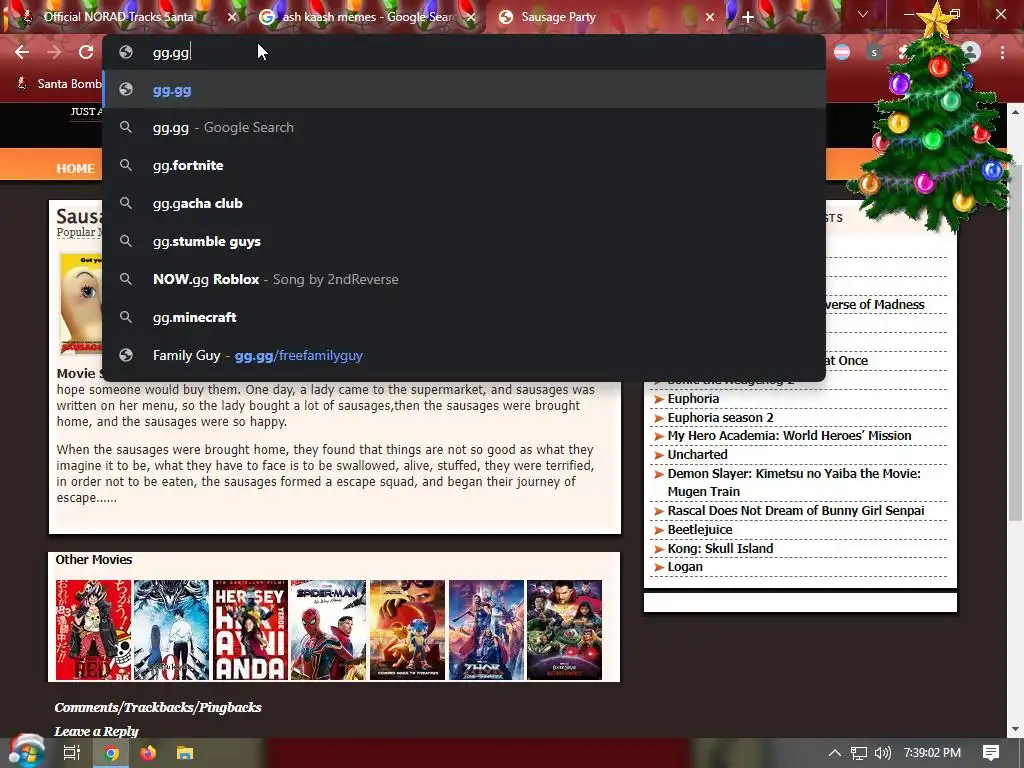Image resolution: width=1024 pixels, height=768 pixels.
Task: Close the Official NORAD Tracks Santa tab
Action: coord(232,17)
